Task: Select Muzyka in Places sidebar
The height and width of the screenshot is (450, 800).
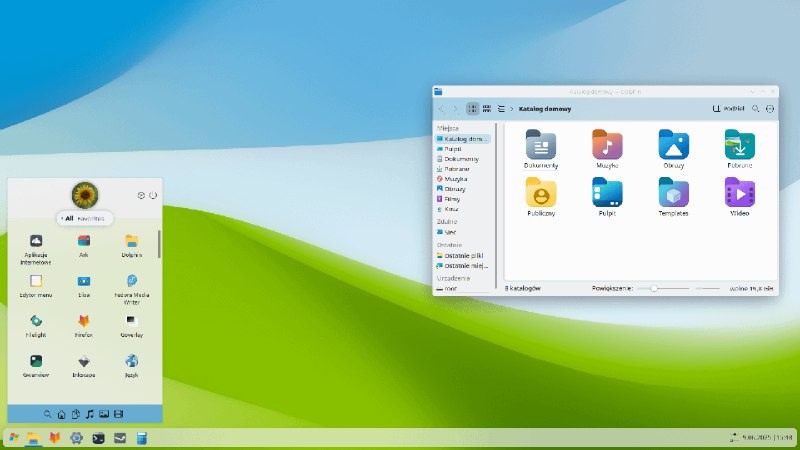Action: (463, 179)
